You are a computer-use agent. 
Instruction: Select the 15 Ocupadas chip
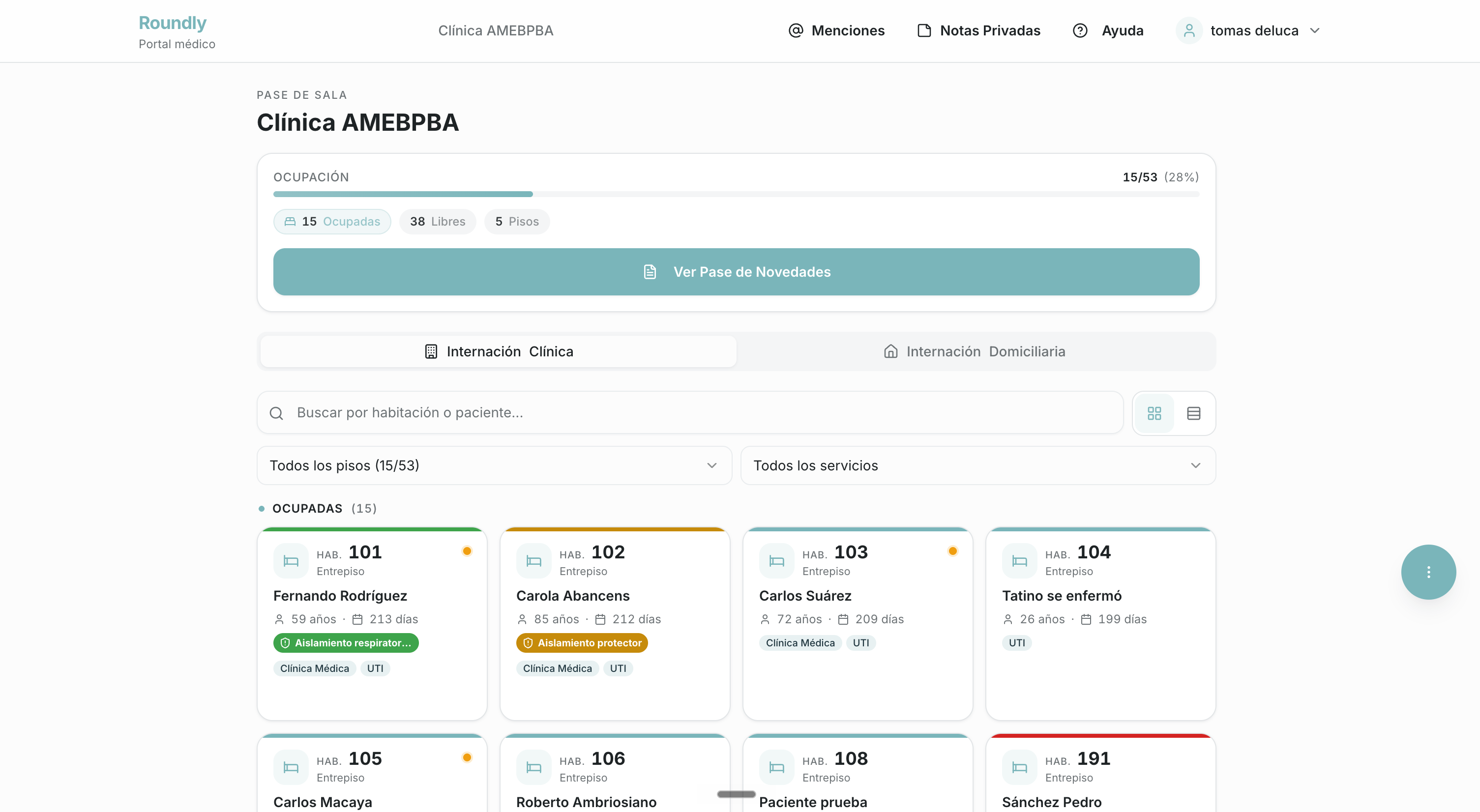(x=332, y=222)
